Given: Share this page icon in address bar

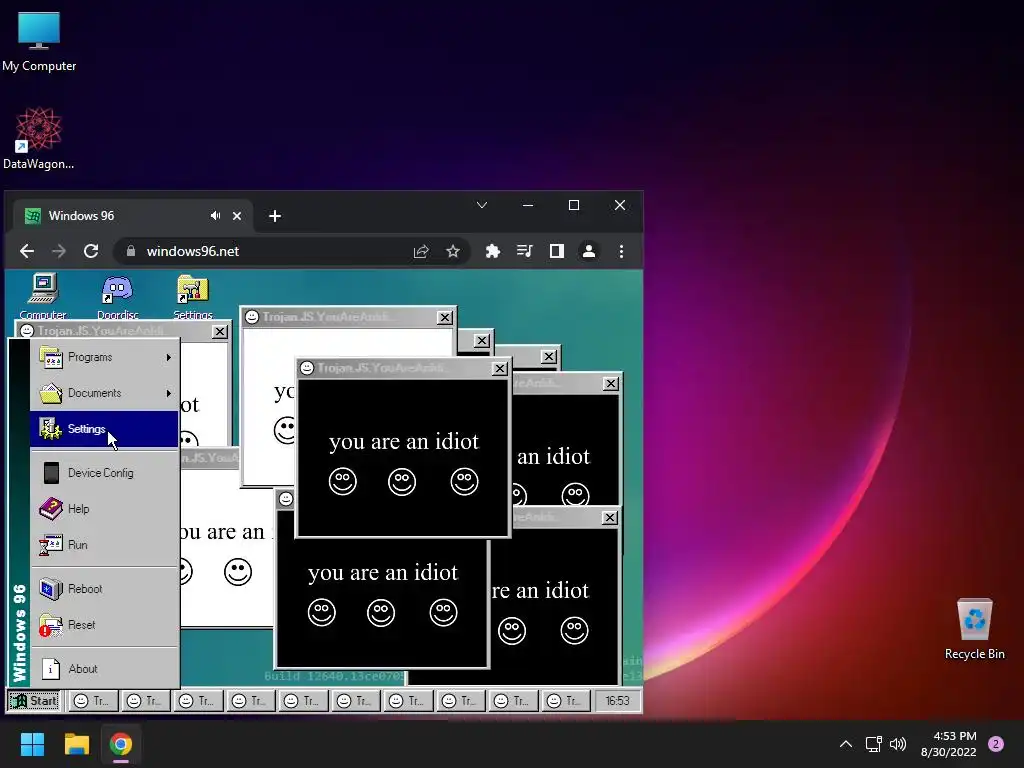Looking at the screenshot, I should coord(421,251).
